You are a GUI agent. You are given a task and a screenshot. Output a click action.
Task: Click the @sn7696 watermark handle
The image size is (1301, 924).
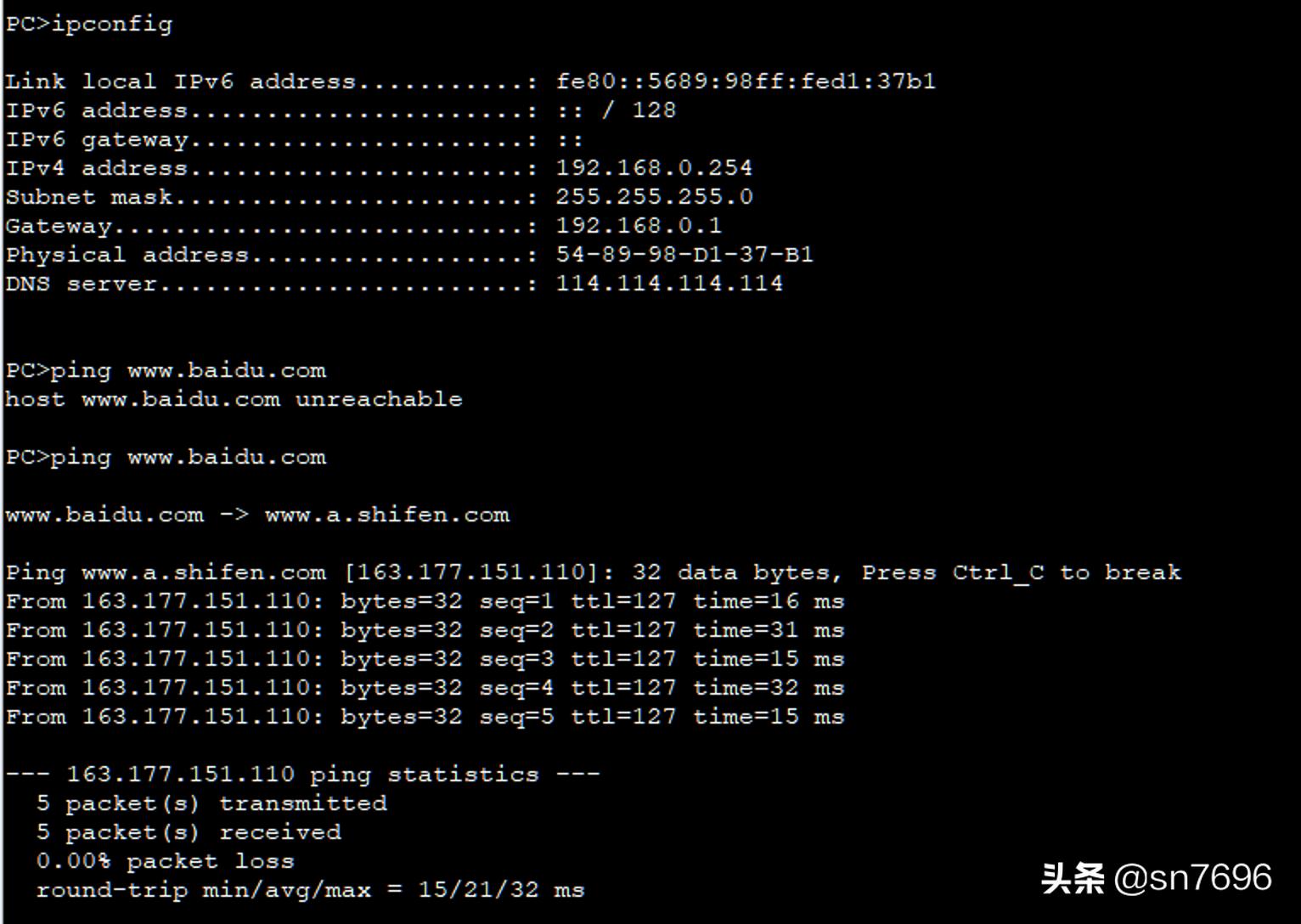(x=1192, y=878)
